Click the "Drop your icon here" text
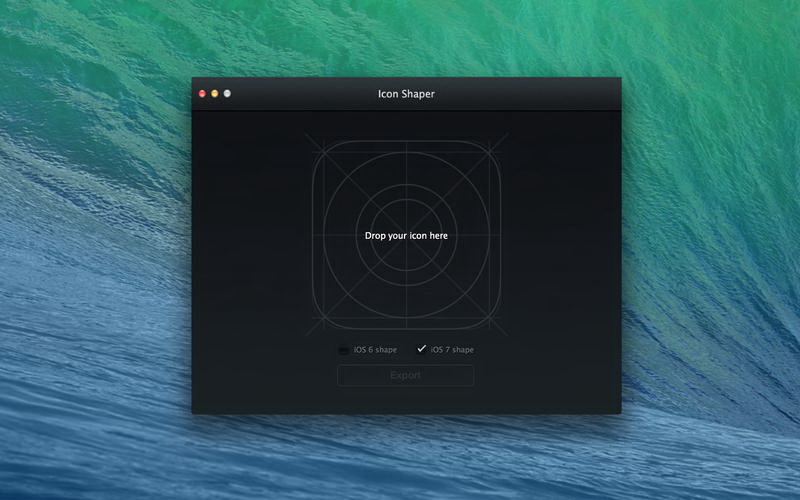 point(406,236)
